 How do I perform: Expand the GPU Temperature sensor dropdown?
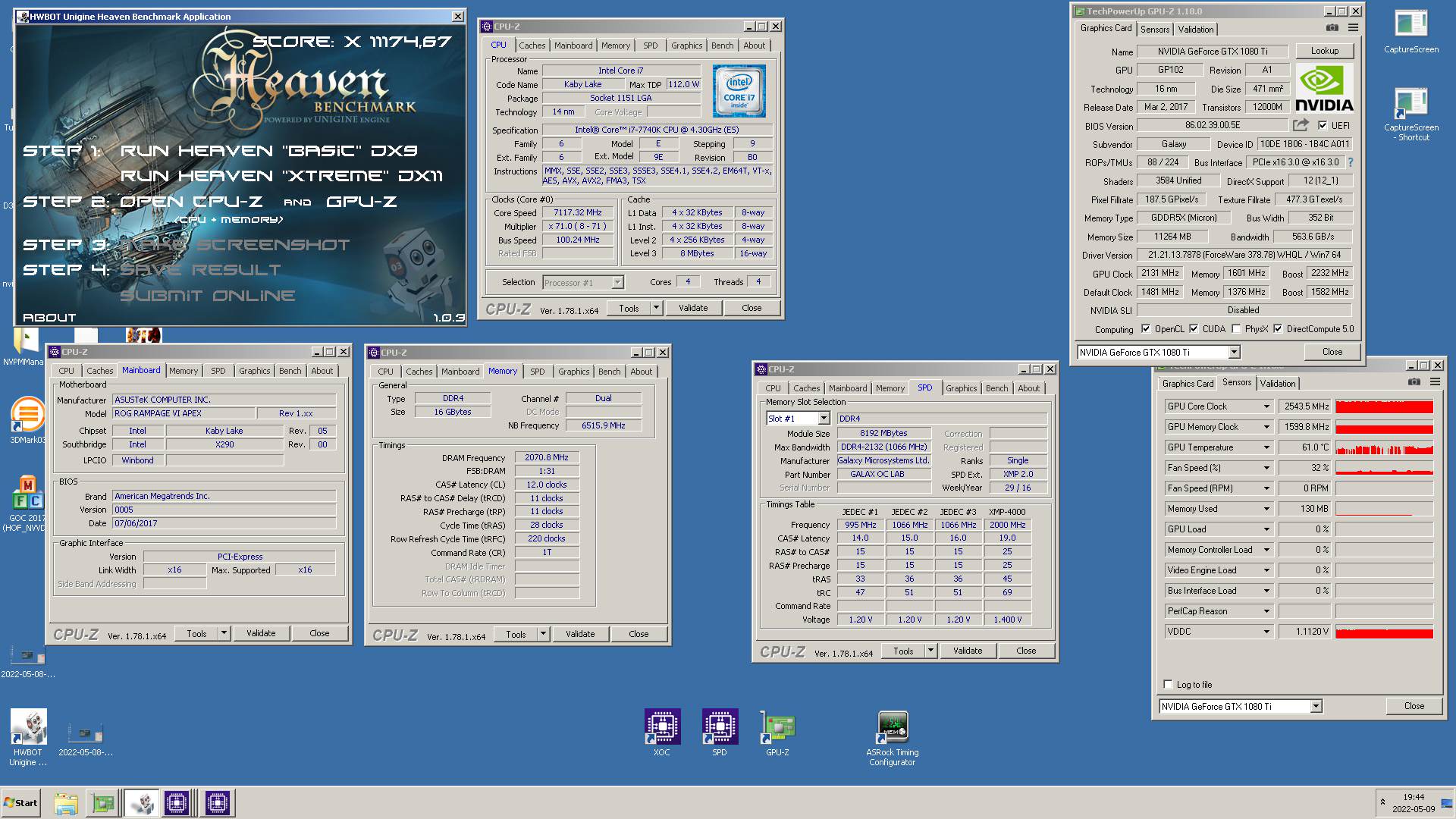click(1266, 447)
